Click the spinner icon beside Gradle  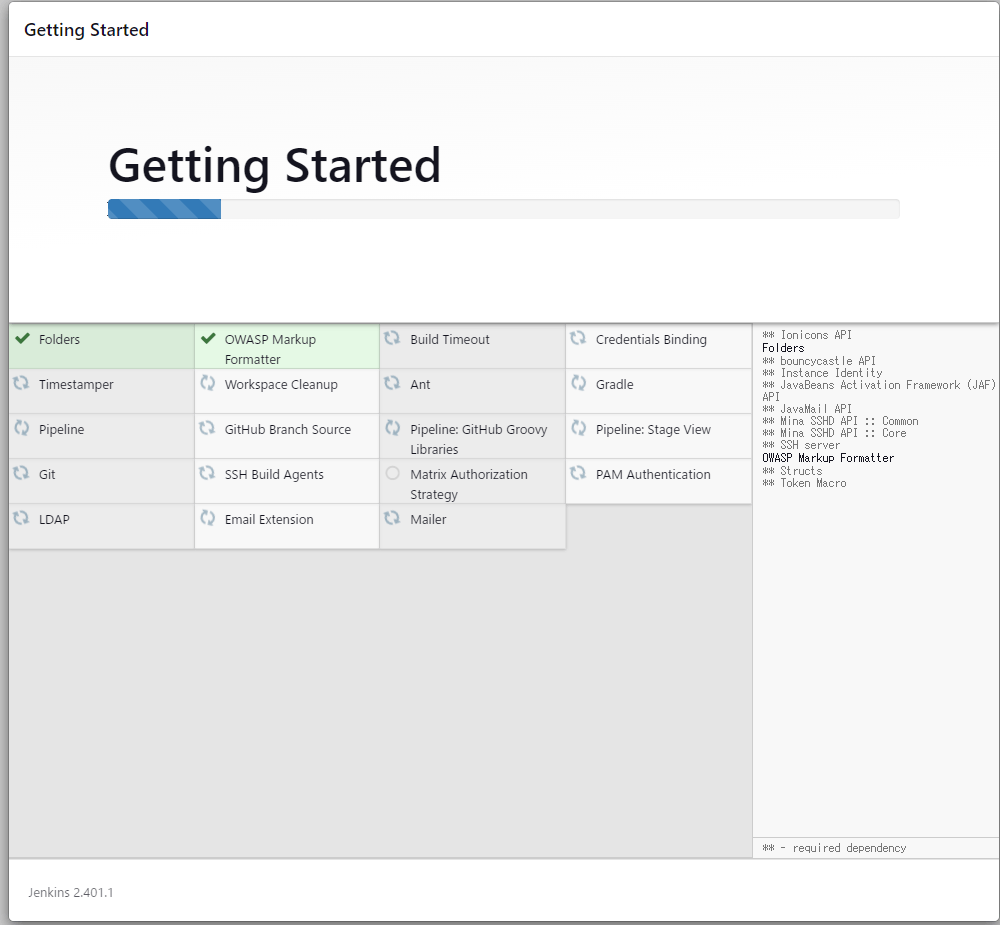[x=578, y=383]
